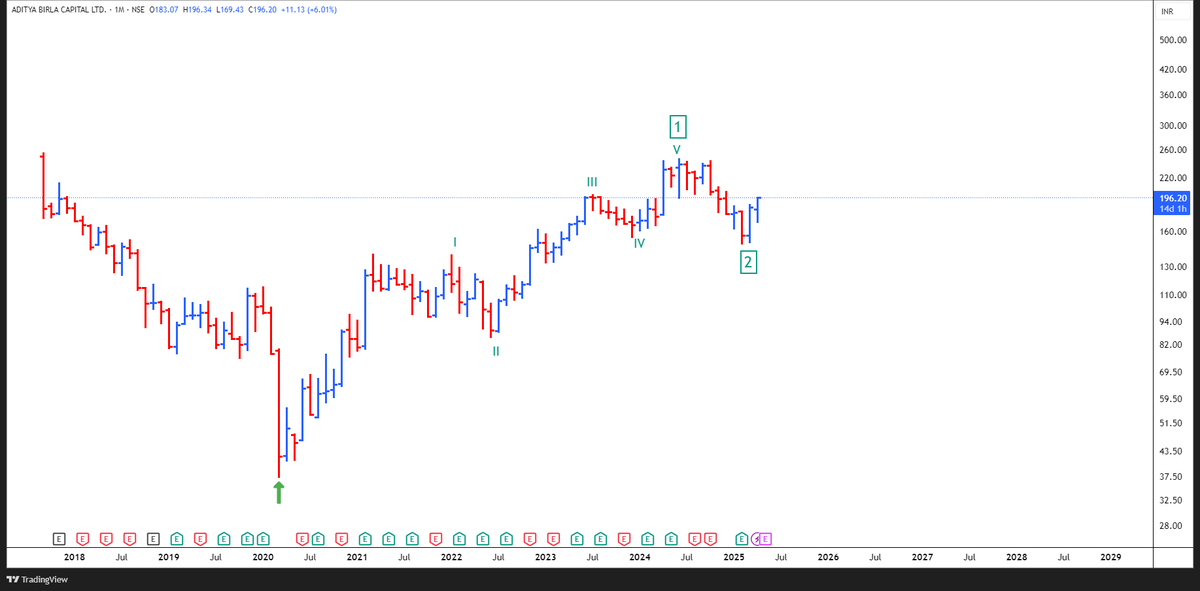This screenshot has height=591, width=1200.
Task: Click the 69.50 price scale label
Action: [x=1170, y=372]
